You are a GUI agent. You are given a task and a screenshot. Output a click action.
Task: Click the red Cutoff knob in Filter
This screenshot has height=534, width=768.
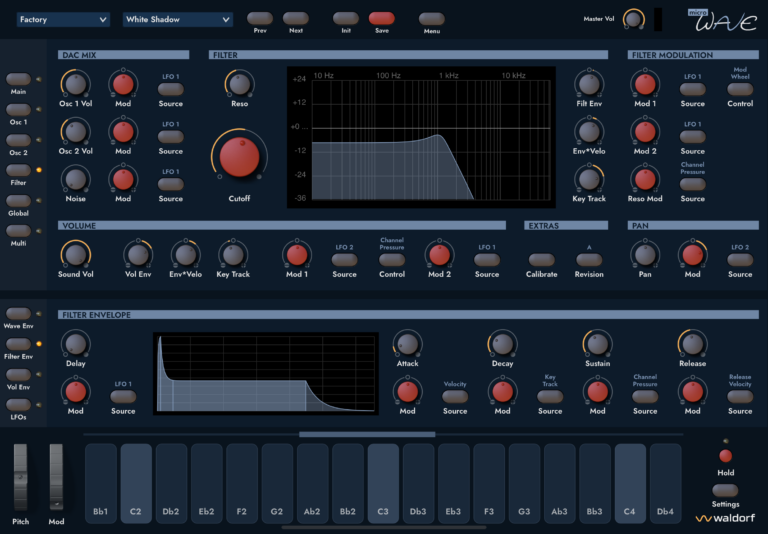[238, 158]
